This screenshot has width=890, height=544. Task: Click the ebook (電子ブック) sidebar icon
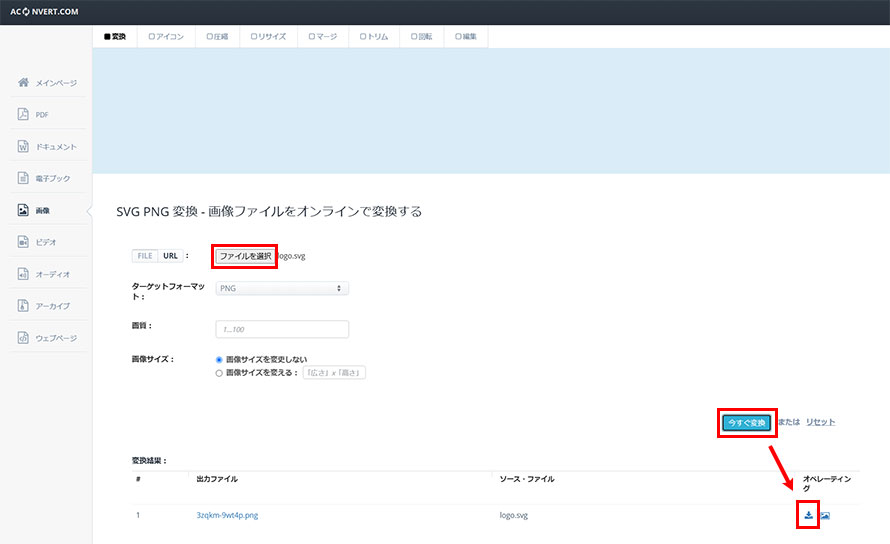(x=23, y=178)
